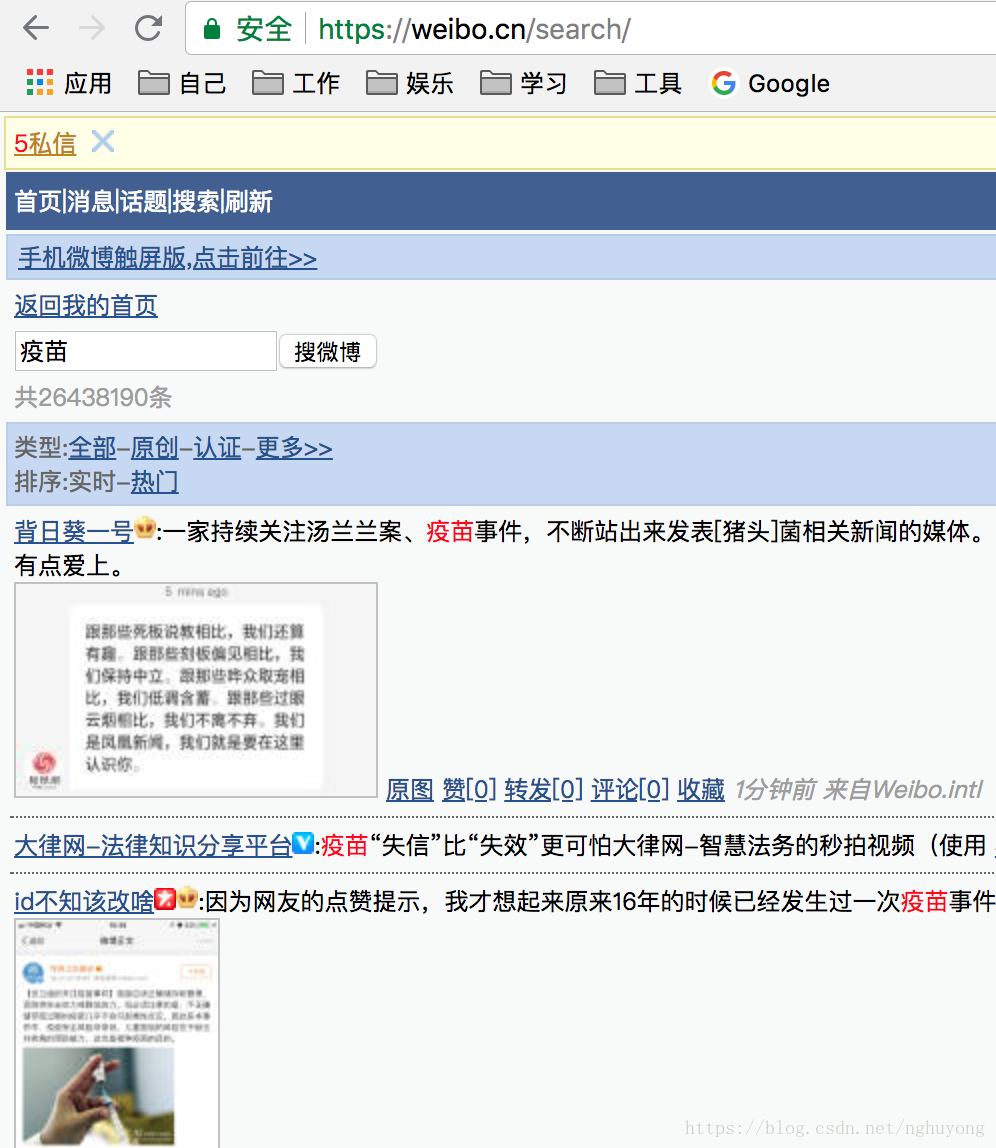Click 转发[0] on first post
996x1148 pixels.
point(543,789)
